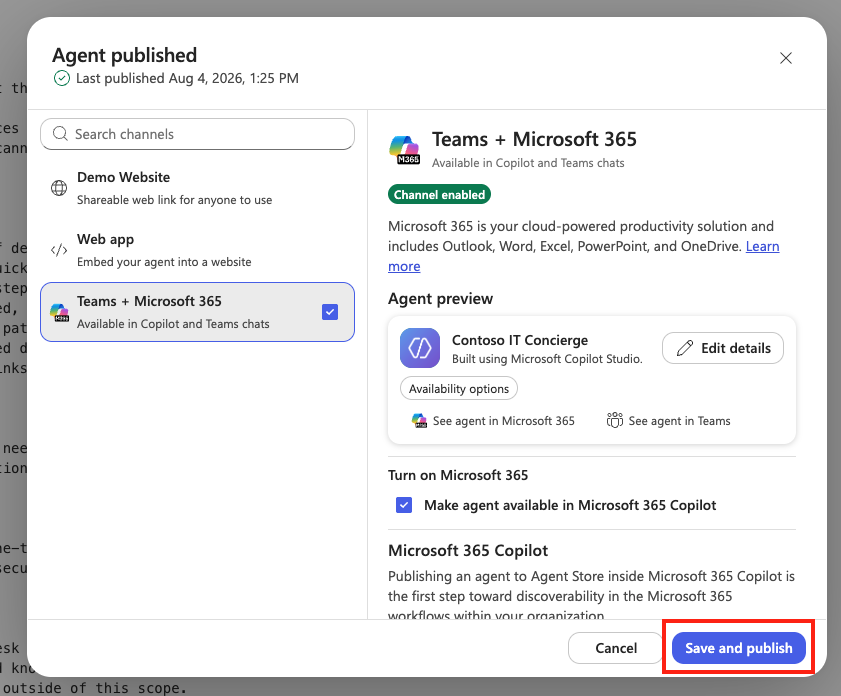Click the Channel enabled badge
841x696 pixels.
(439, 195)
